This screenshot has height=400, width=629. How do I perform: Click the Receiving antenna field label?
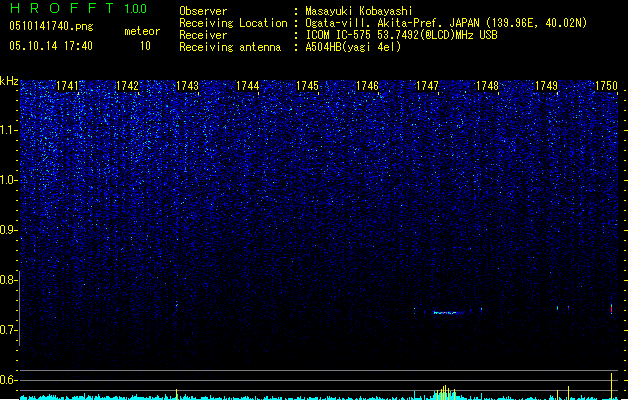coord(230,47)
